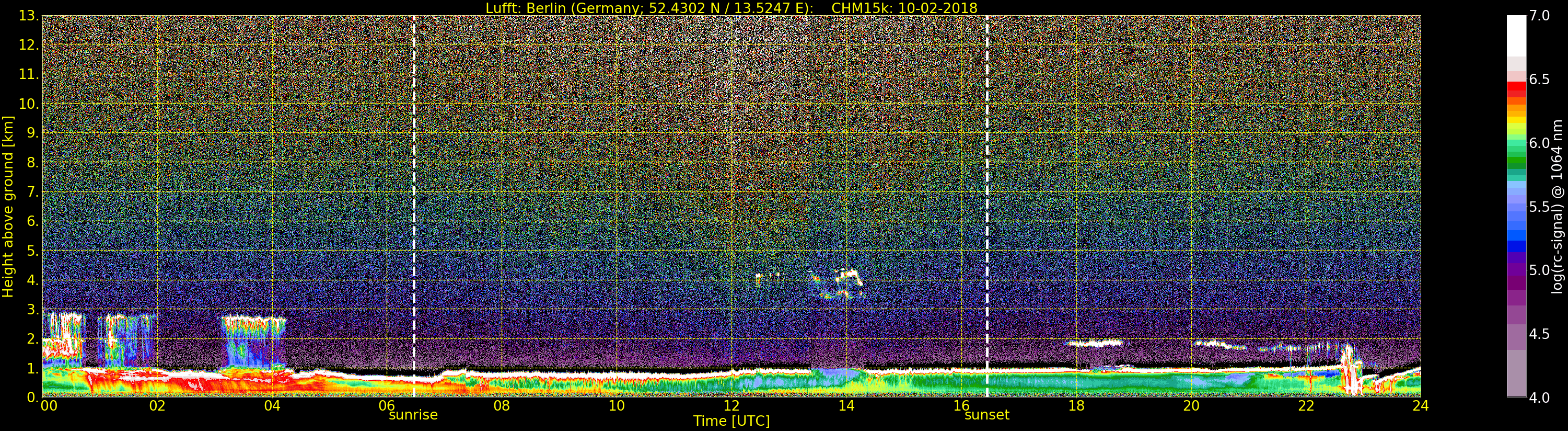Click the 'log(rc-signal) @ 1064 nm' colorbar label
This screenshot has width=1568, height=431.
(1558, 206)
